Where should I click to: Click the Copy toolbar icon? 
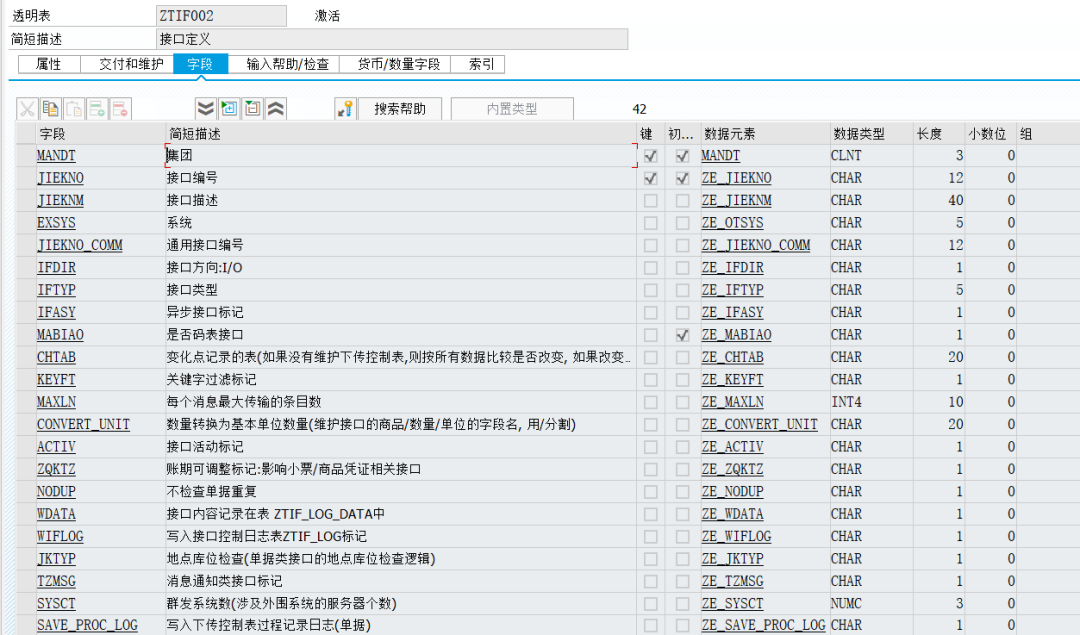tap(50, 109)
